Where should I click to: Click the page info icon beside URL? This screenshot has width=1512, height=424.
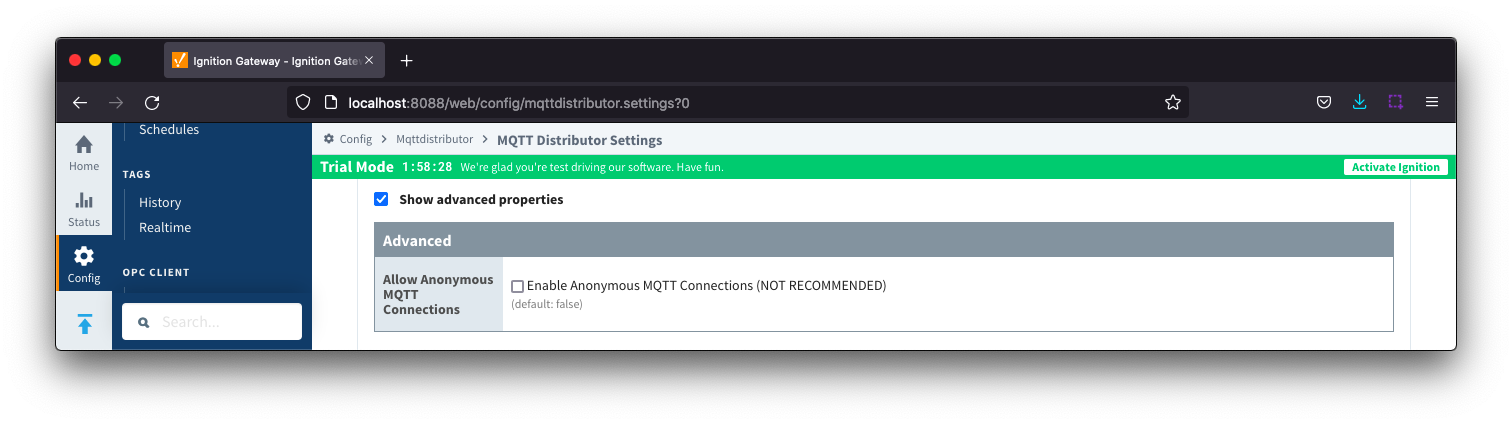331,102
